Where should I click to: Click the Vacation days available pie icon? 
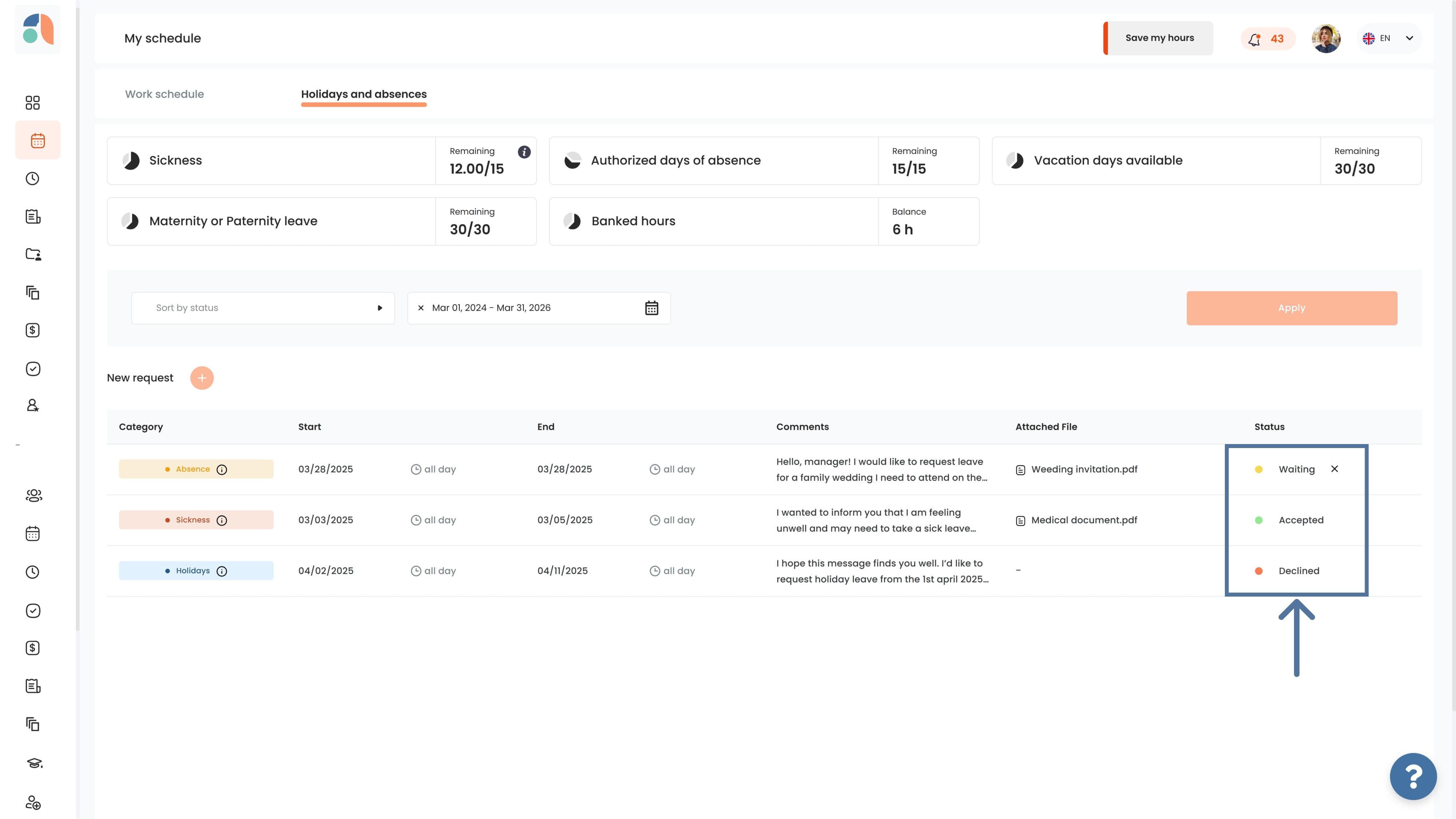pos(1014,161)
